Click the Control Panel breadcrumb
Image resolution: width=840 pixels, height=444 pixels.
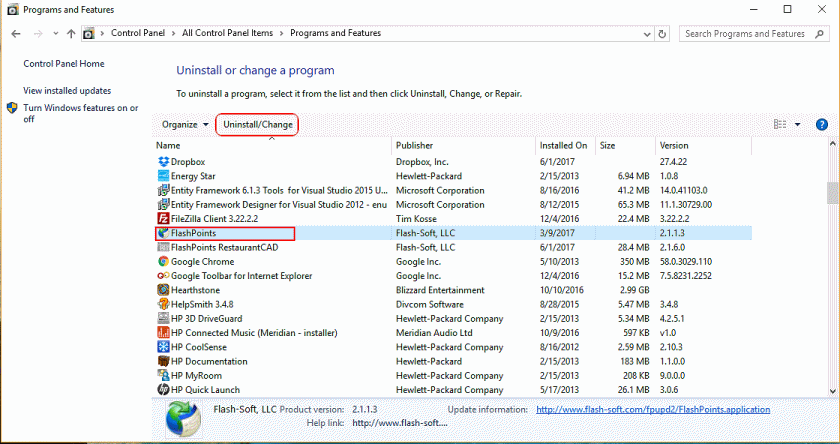coord(138,33)
